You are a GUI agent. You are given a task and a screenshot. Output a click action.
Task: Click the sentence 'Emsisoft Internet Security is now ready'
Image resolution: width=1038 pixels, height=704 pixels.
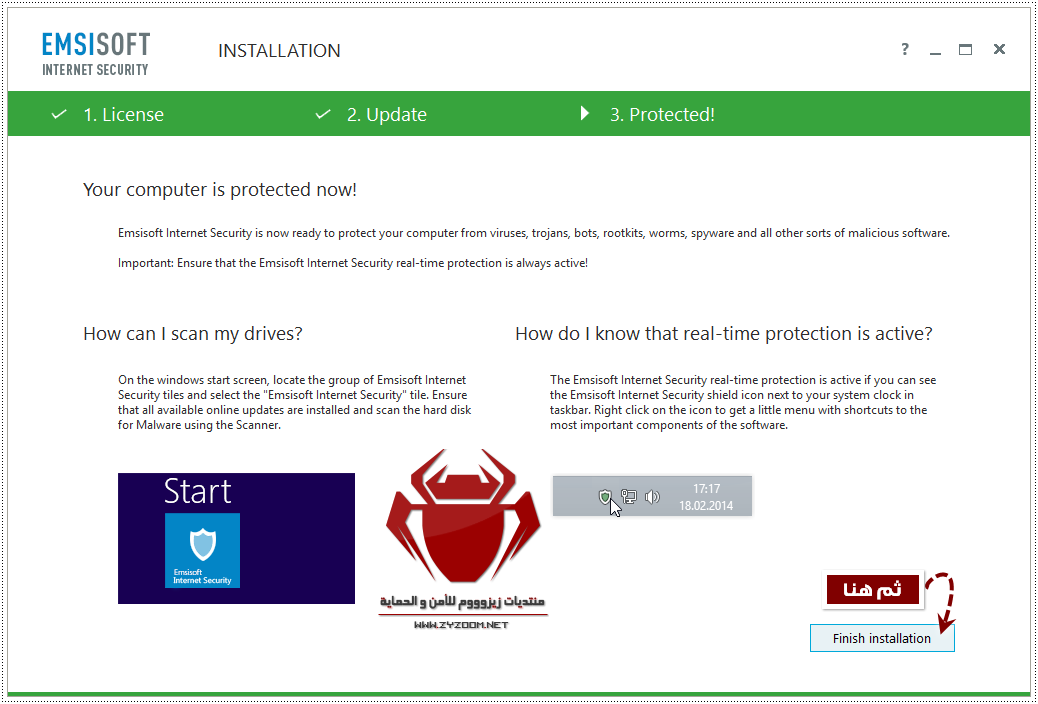tap(534, 233)
